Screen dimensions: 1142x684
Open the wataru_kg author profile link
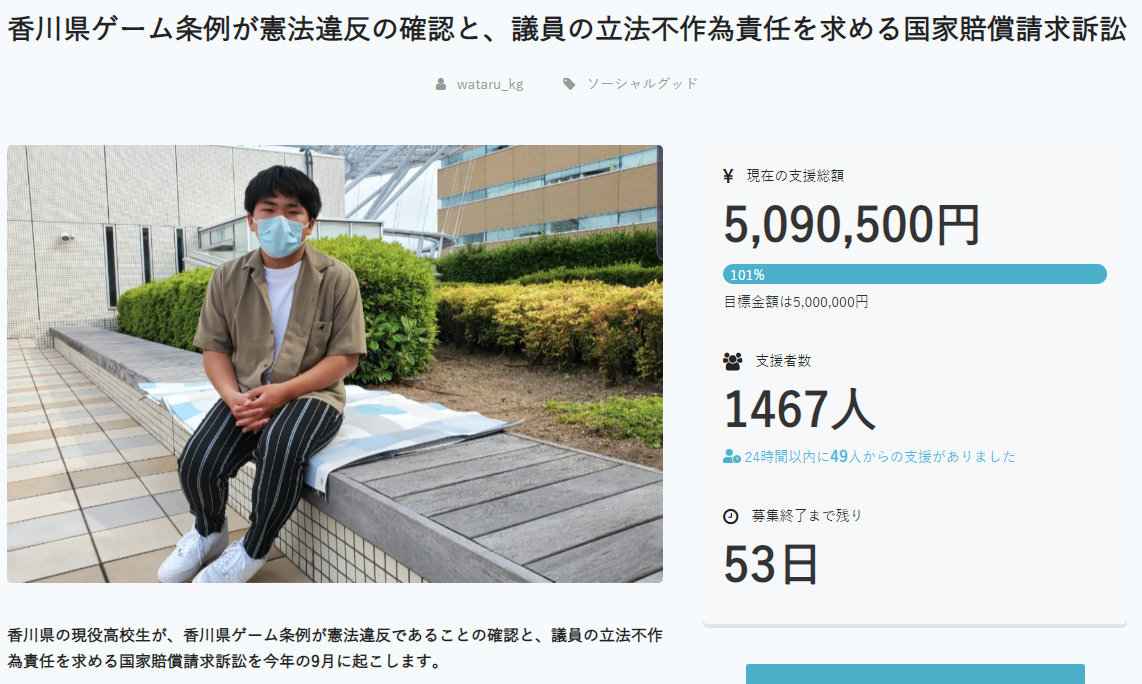click(x=490, y=84)
